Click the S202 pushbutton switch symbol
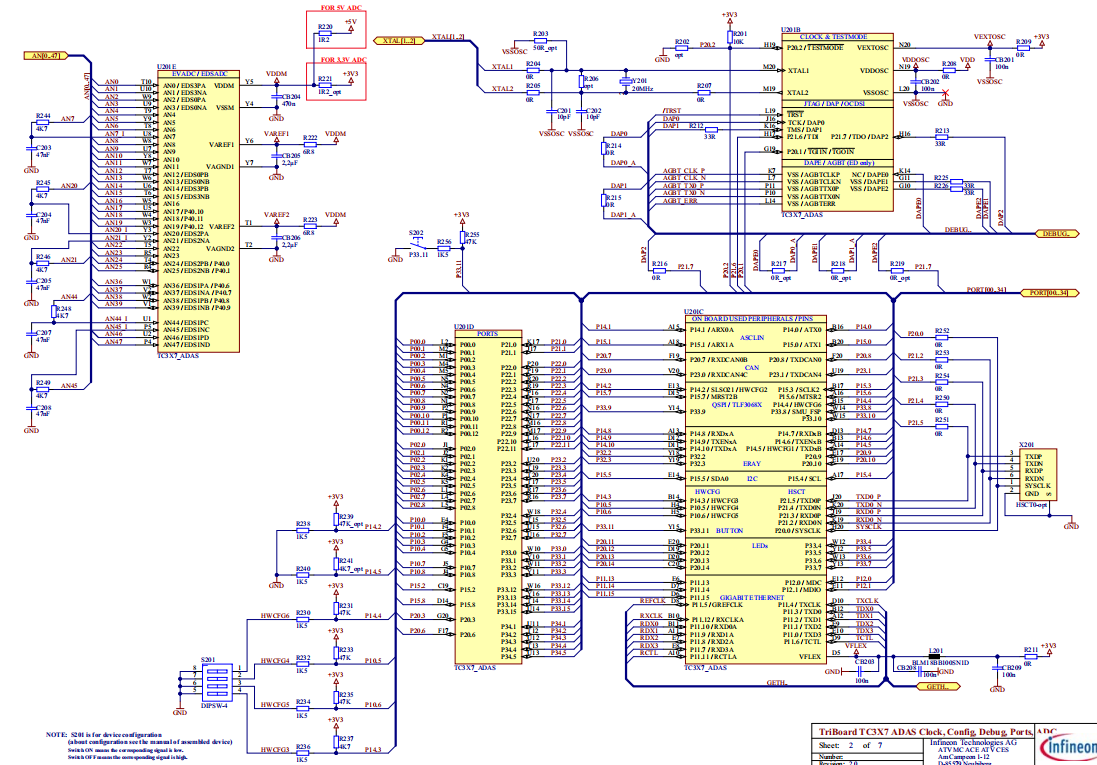The height and width of the screenshot is (765, 1097). [418, 244]
